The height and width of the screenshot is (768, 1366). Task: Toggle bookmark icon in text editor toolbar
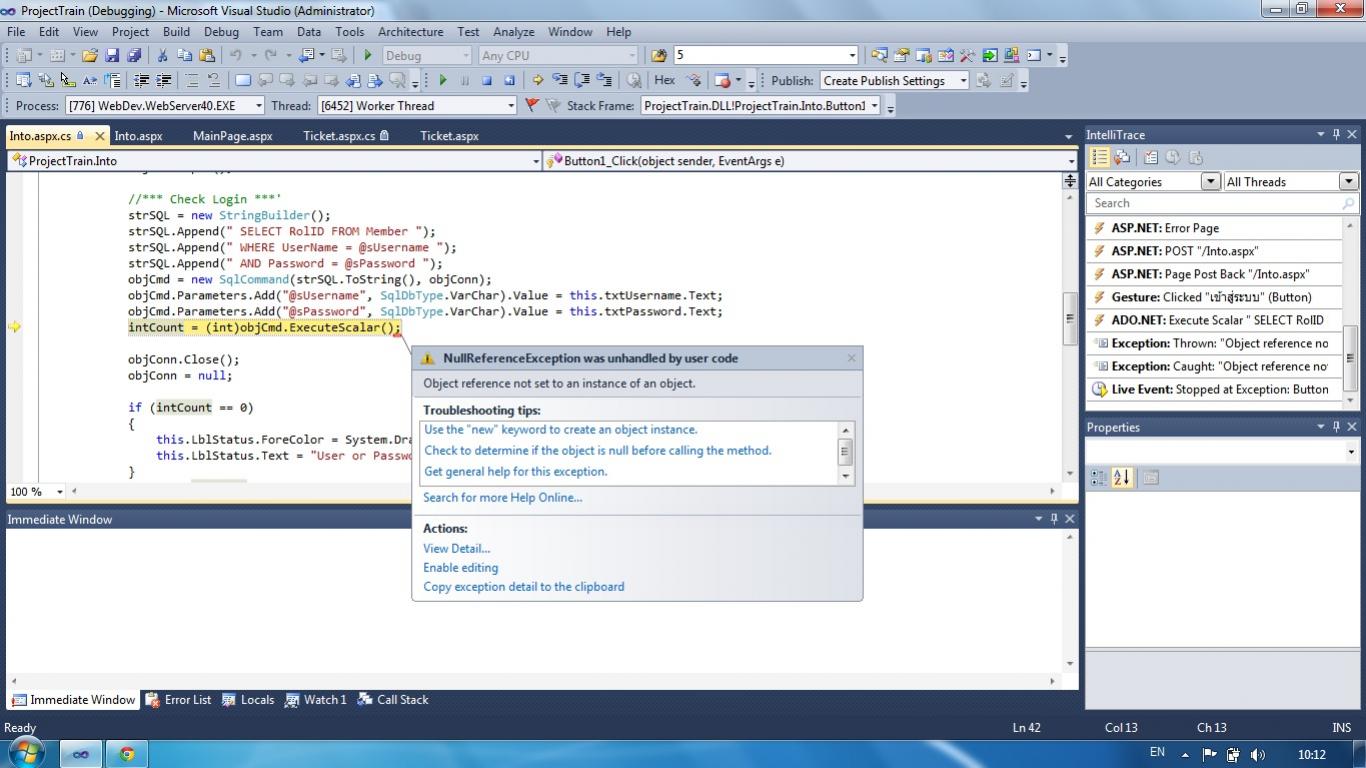coord(243,81)
